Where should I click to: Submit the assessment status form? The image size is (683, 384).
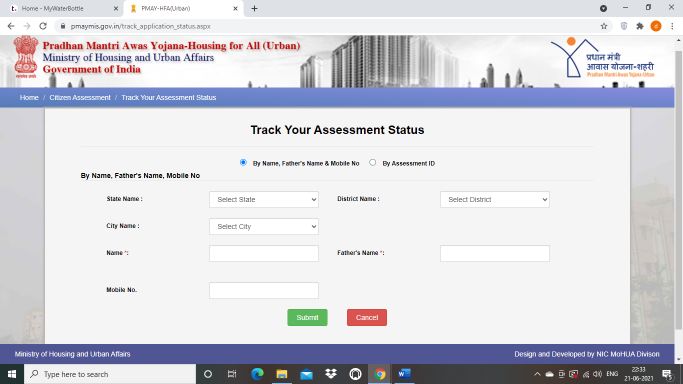coord(307,317)
